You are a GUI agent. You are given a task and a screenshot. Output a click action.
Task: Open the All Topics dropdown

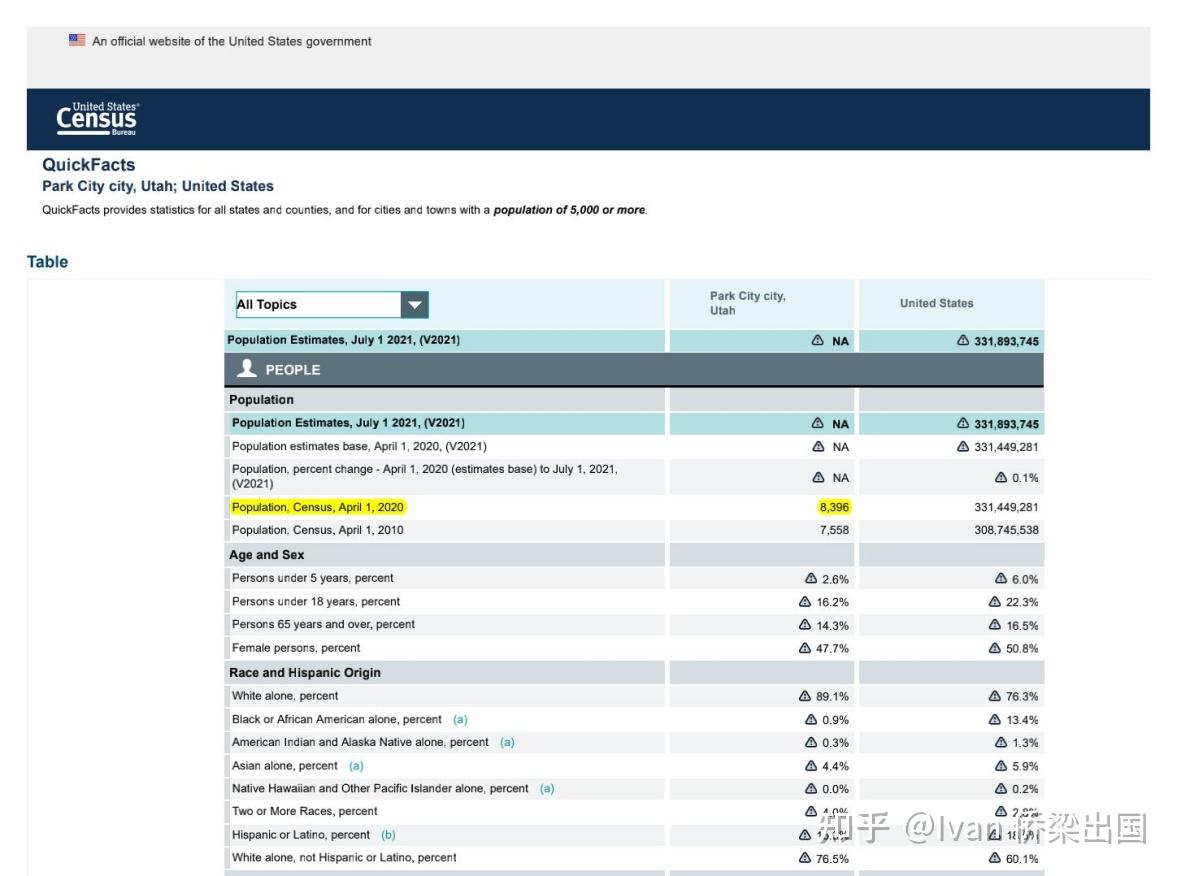click(x=332, y=305)
